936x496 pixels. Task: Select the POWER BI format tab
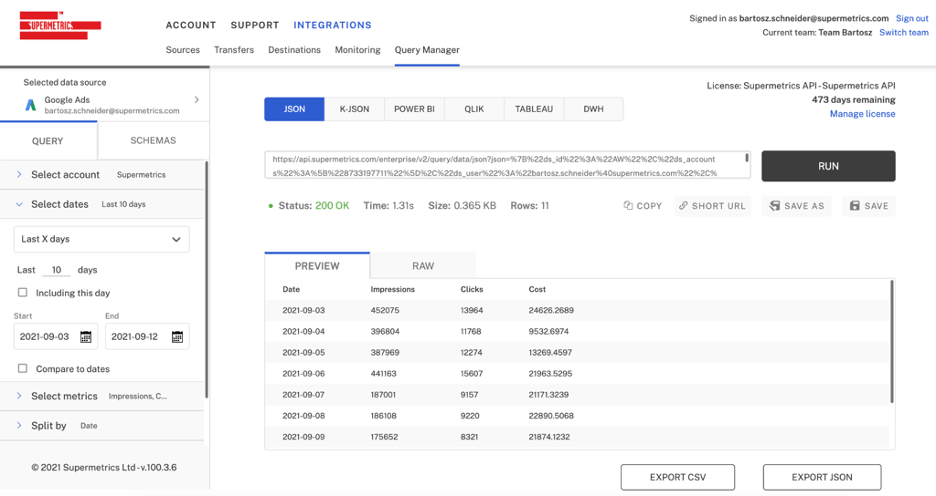click(414, 109)
